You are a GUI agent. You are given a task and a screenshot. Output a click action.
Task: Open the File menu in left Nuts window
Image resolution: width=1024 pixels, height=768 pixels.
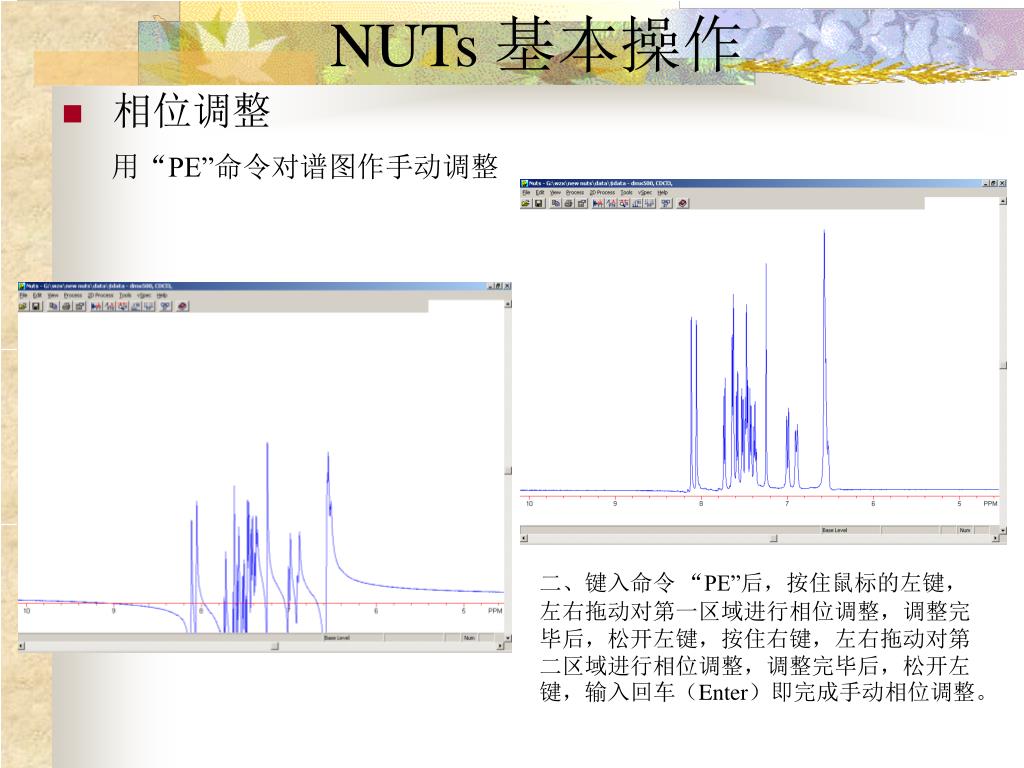click(x=24, y=296)
